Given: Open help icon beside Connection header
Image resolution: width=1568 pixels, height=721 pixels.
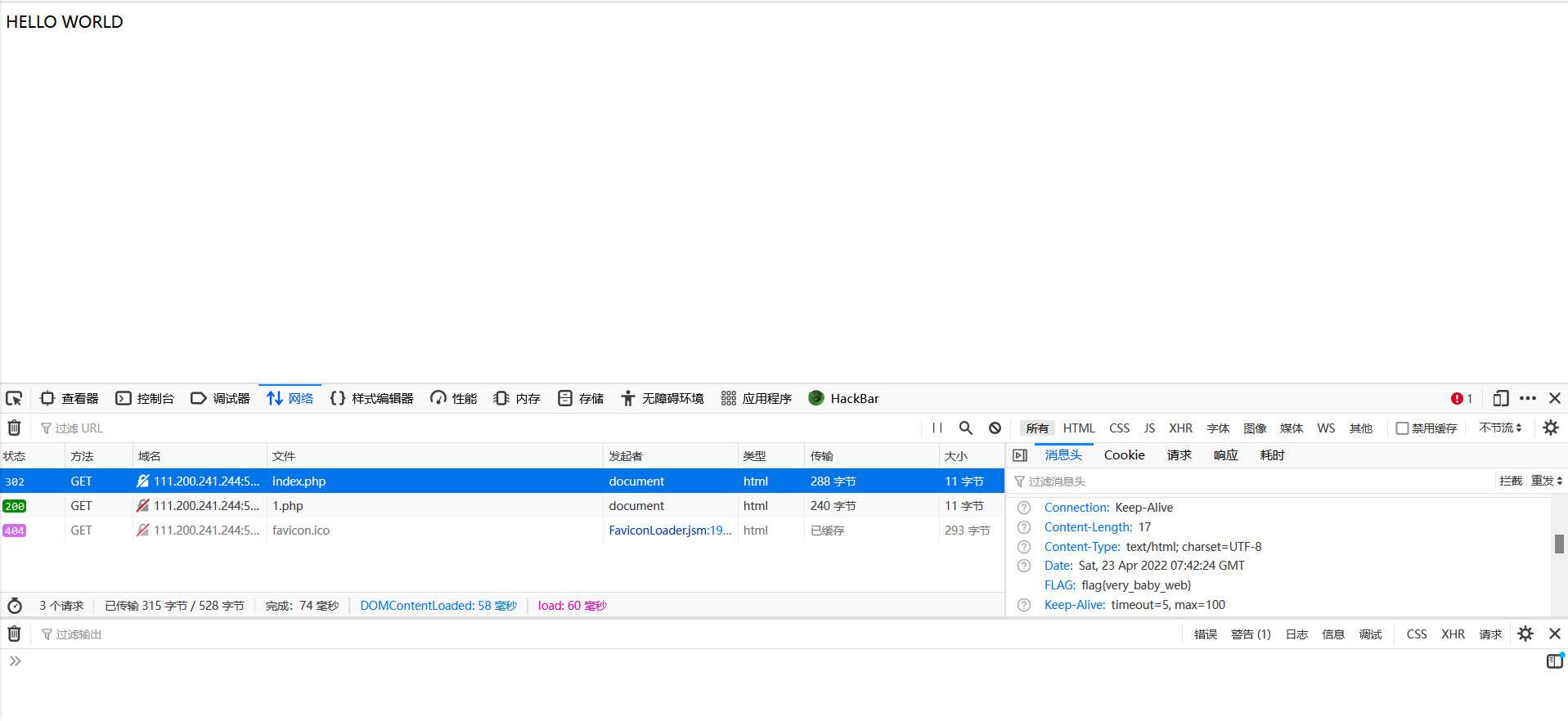Looking at the screenshot, I should (x=1024, y=508).
